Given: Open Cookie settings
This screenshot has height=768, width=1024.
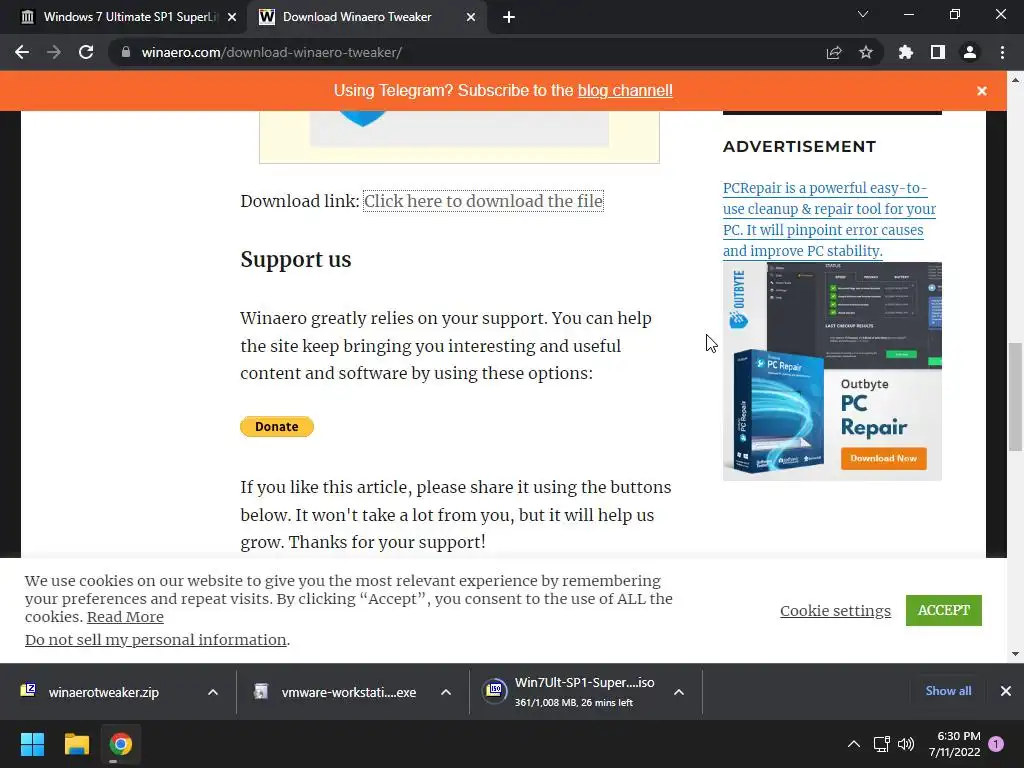Looking at the screenshot, I should coord(835,611).
